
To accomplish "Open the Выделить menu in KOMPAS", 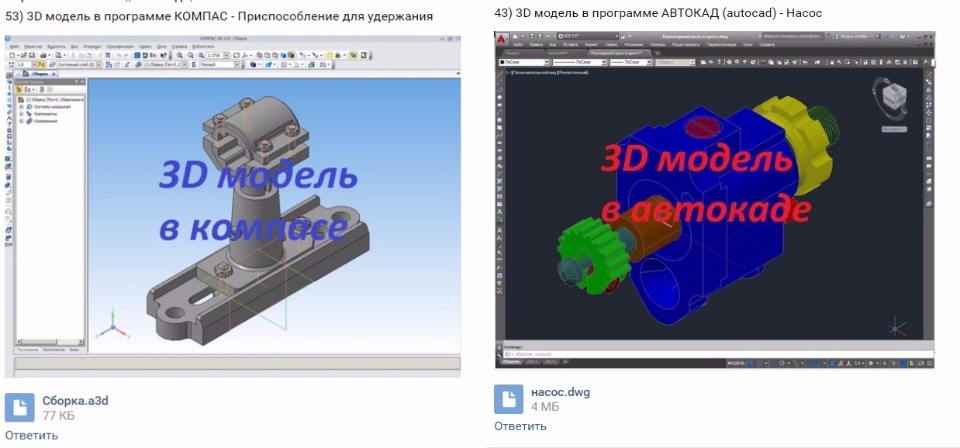I will coord(56,47).
